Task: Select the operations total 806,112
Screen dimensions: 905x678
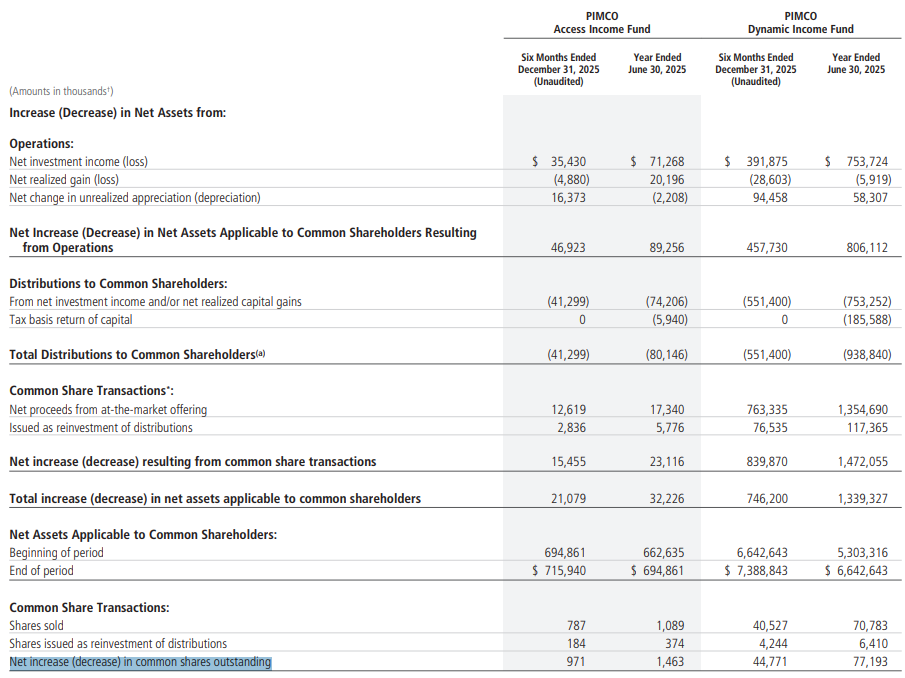Action: (x=867, y=248)
